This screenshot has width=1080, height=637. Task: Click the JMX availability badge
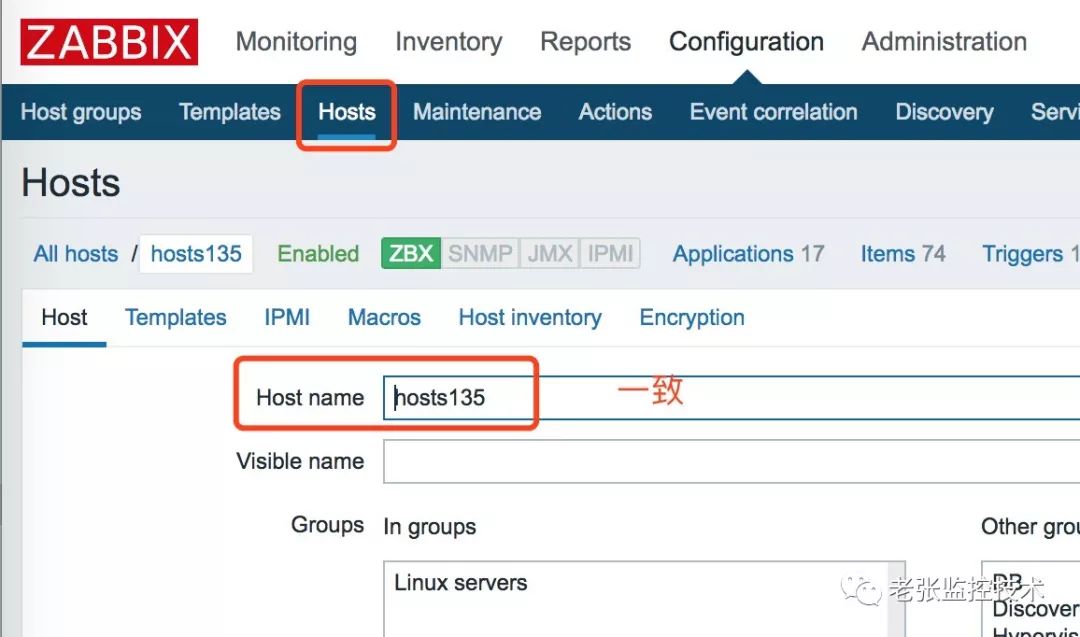(549, 253)
